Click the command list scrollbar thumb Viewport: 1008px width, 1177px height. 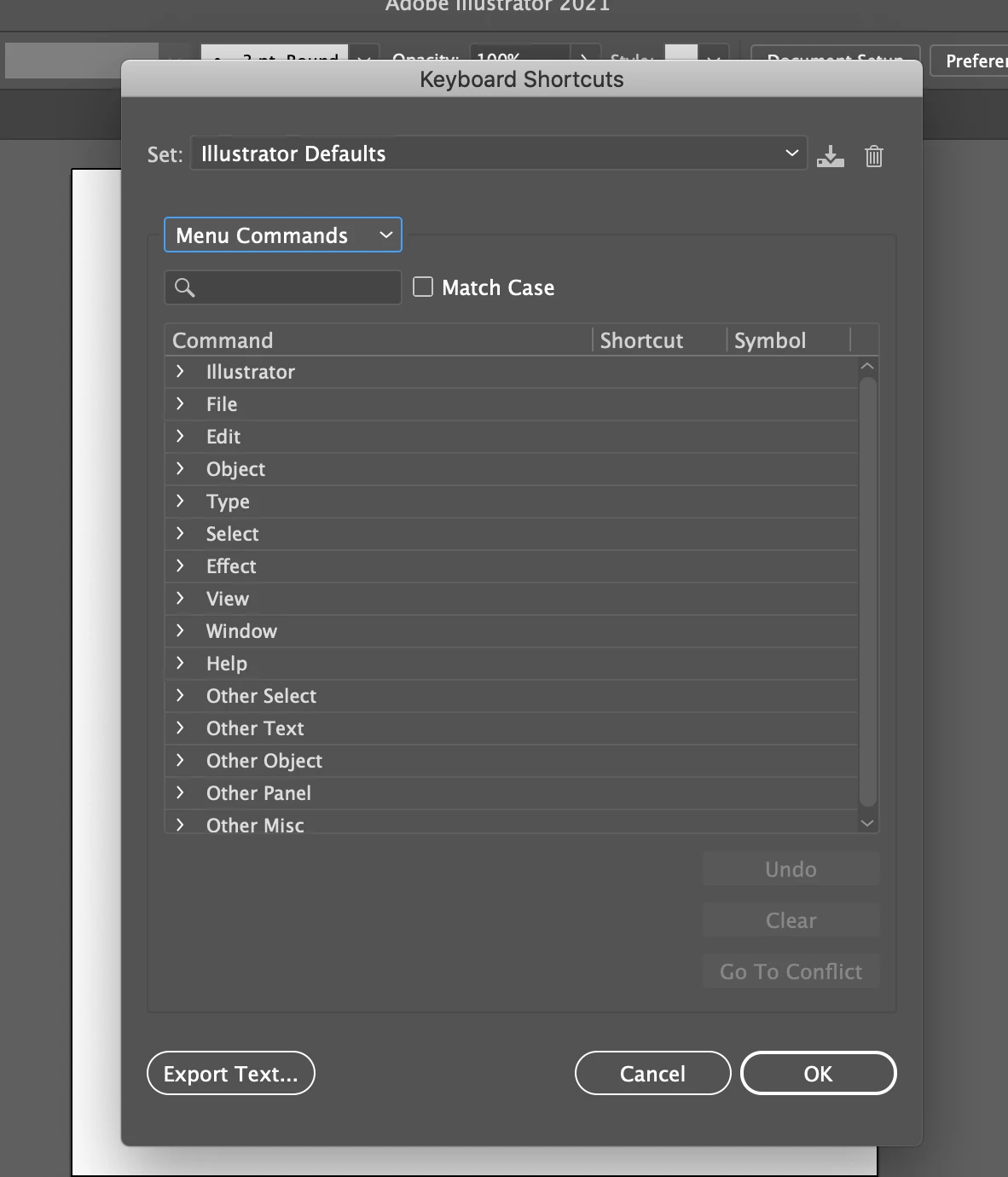[x=867, y=591]
